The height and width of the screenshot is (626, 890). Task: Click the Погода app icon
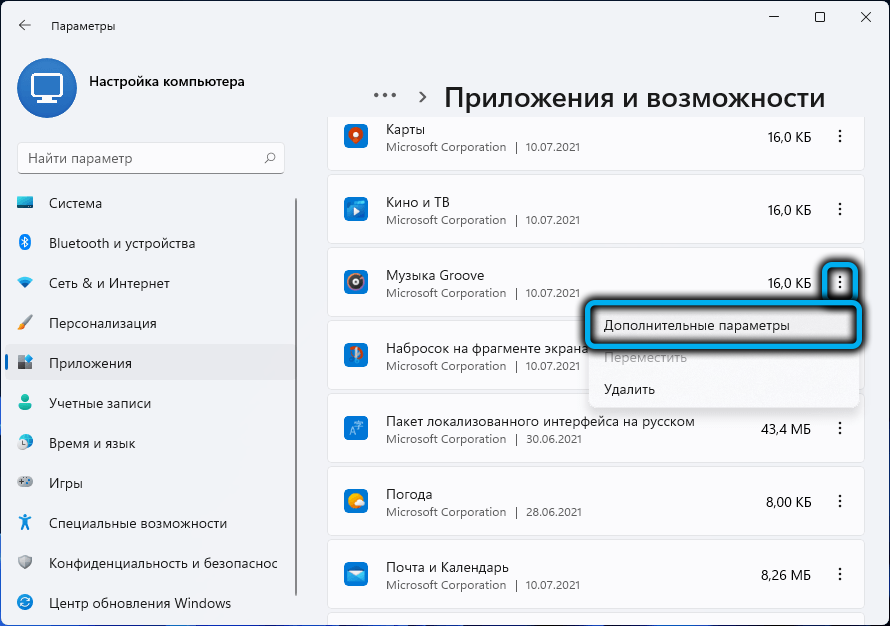[356, 502]
